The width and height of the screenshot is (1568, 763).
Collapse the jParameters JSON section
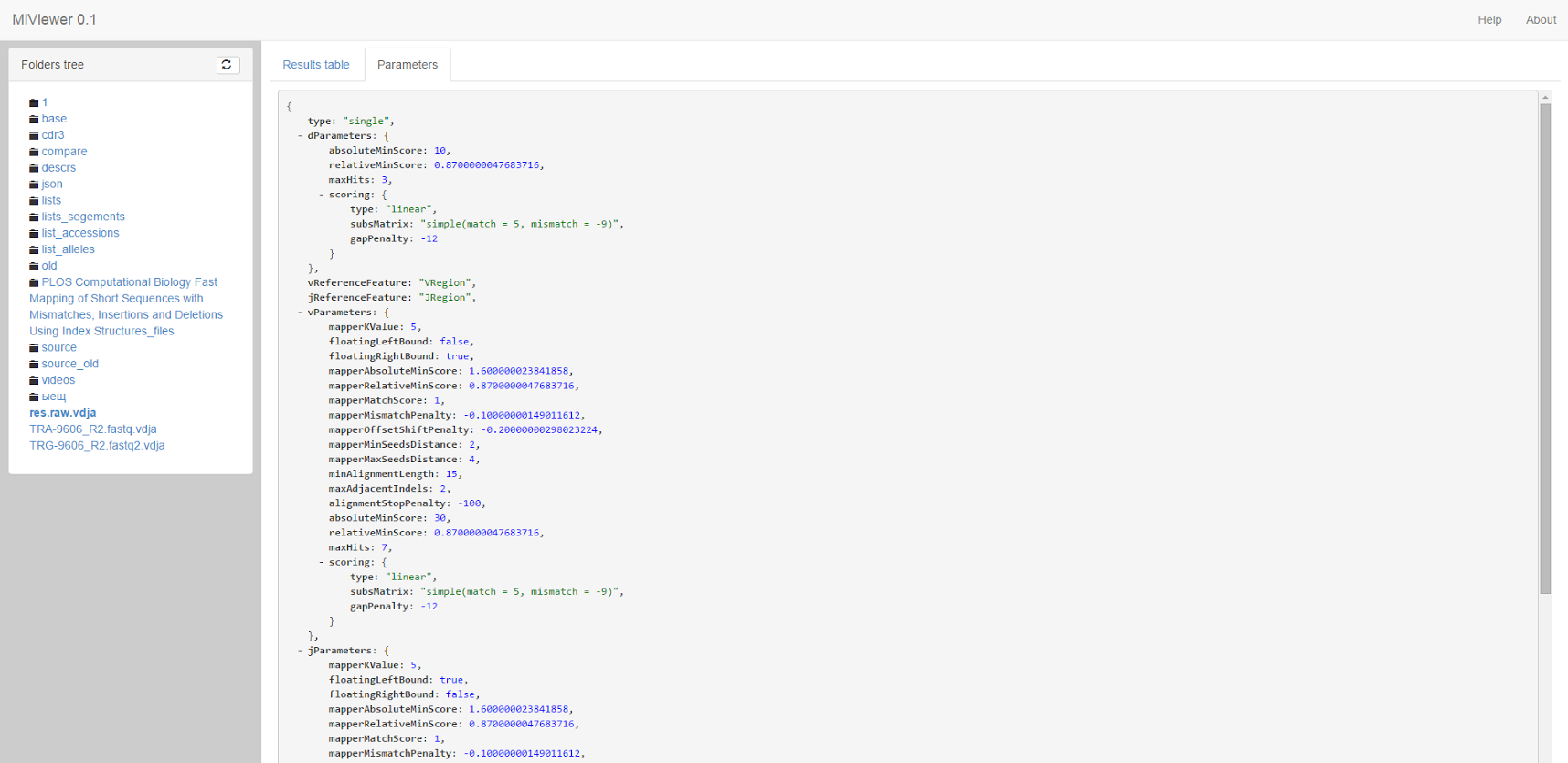tap(300, 651)
